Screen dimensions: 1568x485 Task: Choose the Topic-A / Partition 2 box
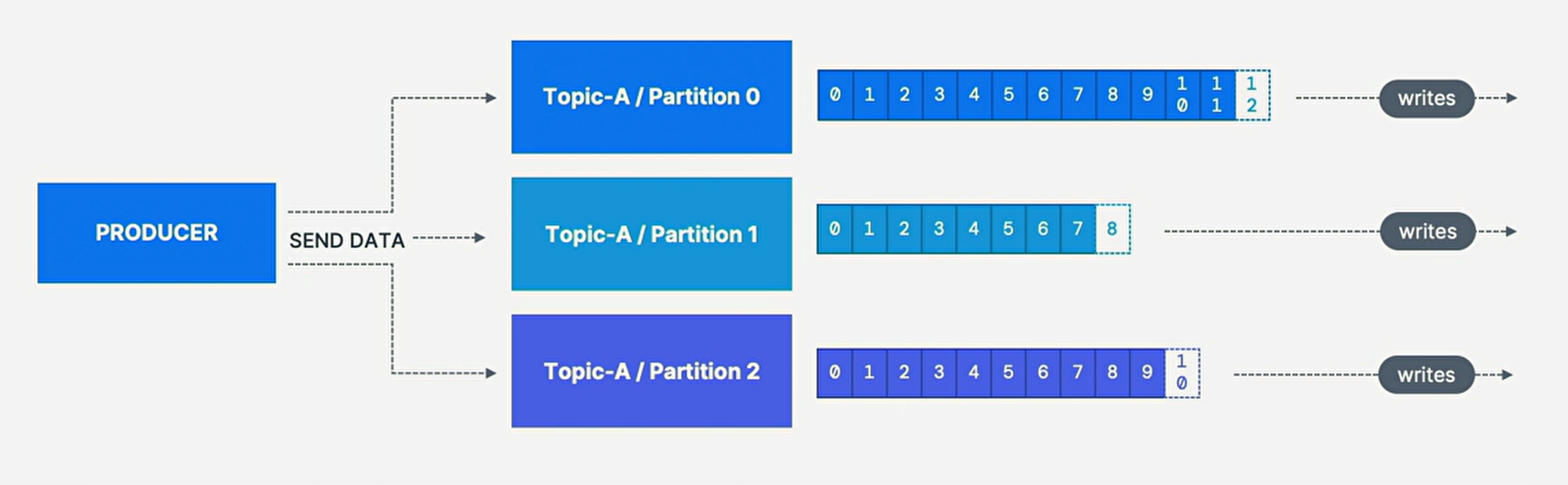click(x=651, y=372)
